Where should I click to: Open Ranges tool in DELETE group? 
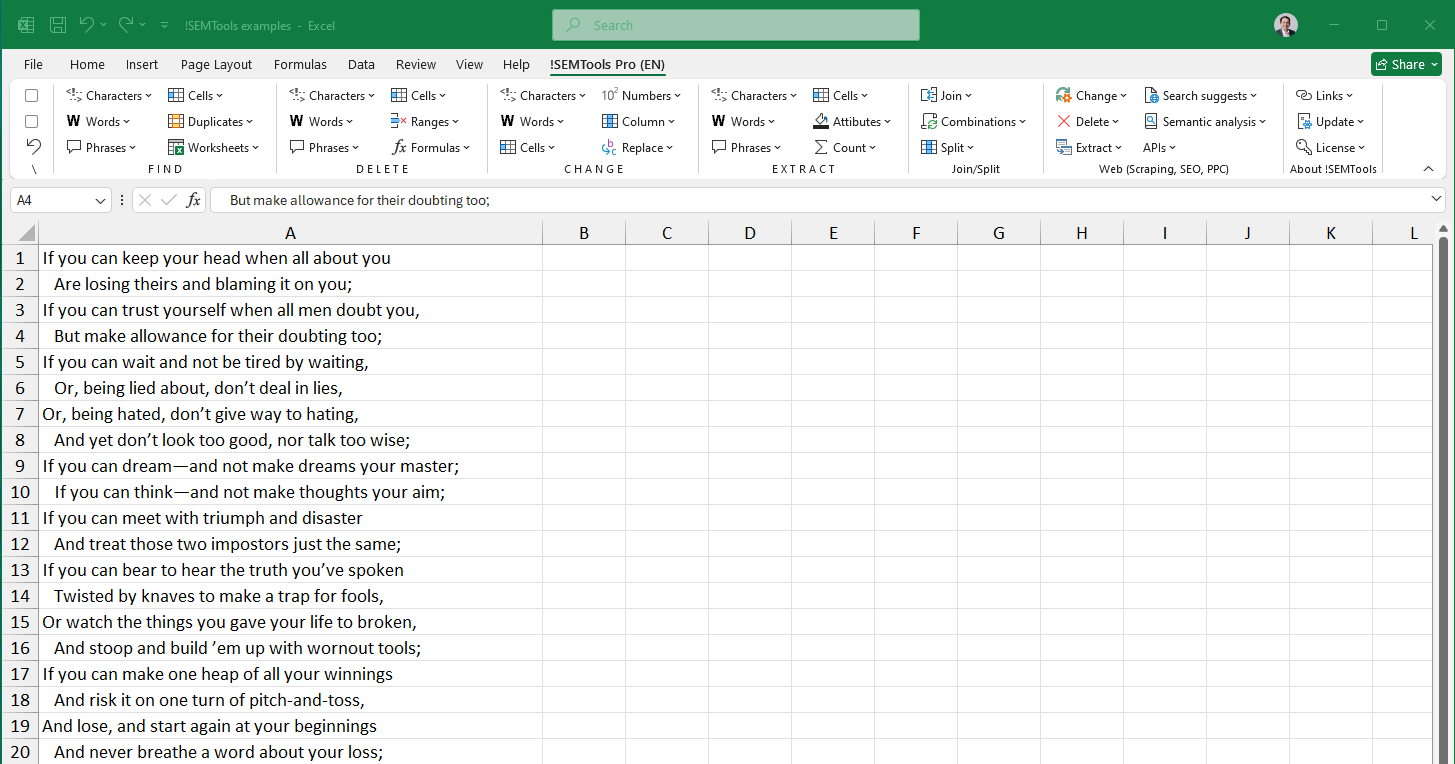pos(427,120)
